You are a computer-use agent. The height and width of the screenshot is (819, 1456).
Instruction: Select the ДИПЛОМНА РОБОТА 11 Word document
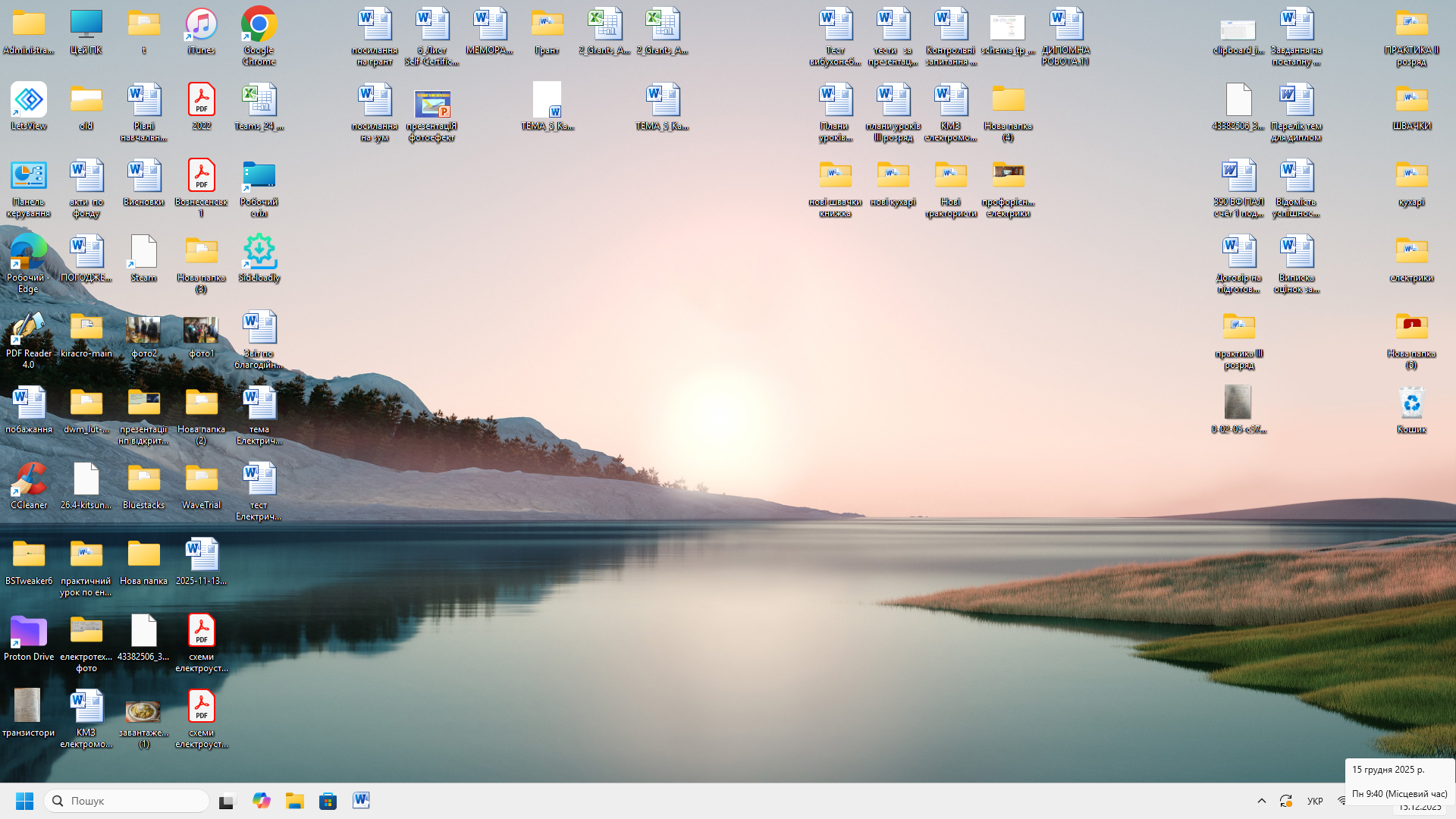pyautogui.click(x=1065, y=36)
